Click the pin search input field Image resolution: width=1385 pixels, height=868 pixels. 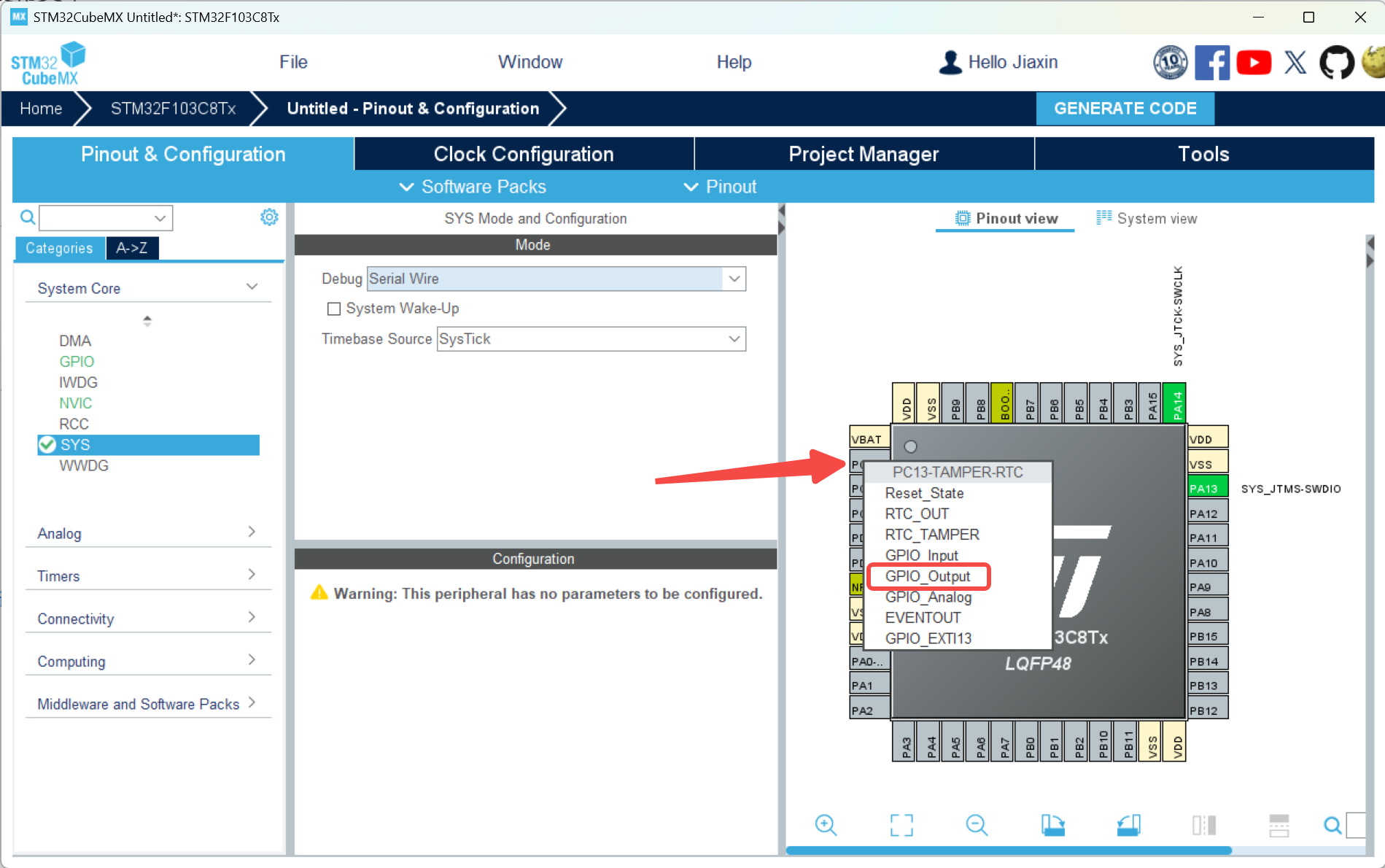tap(1356, 825)
